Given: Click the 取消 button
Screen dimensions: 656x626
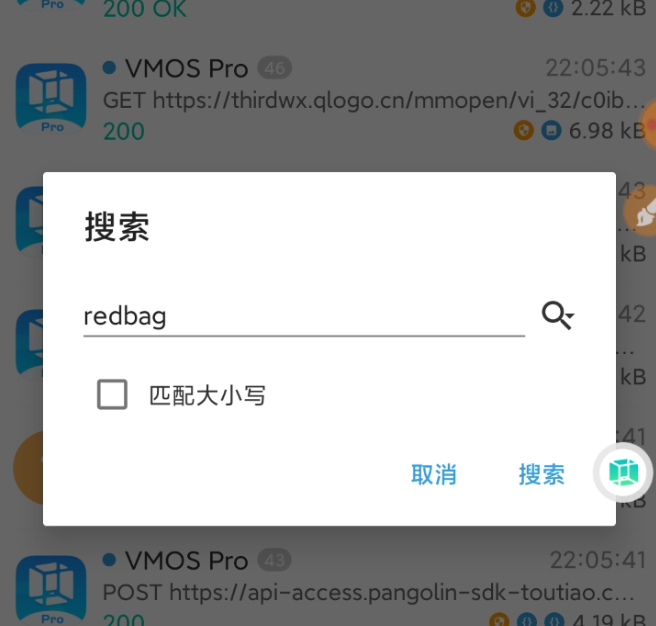Looking at the screenshot, I should (433, 475).
